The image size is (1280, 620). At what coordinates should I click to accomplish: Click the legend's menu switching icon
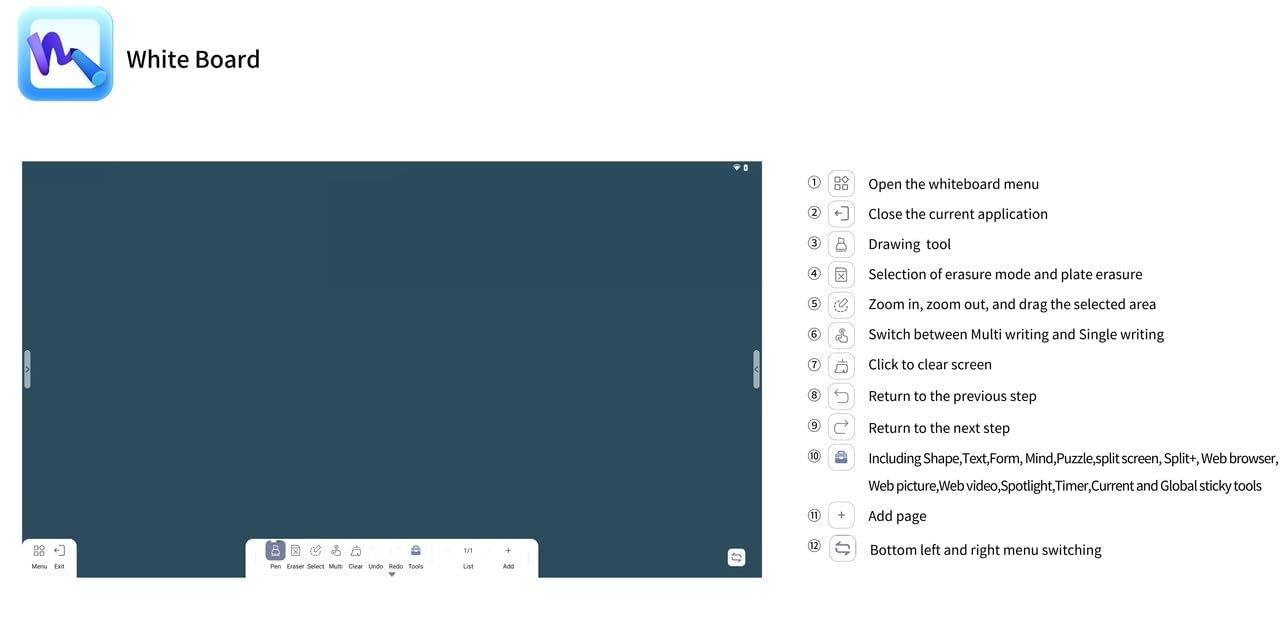pyautogui.click(x=842, y=548)
